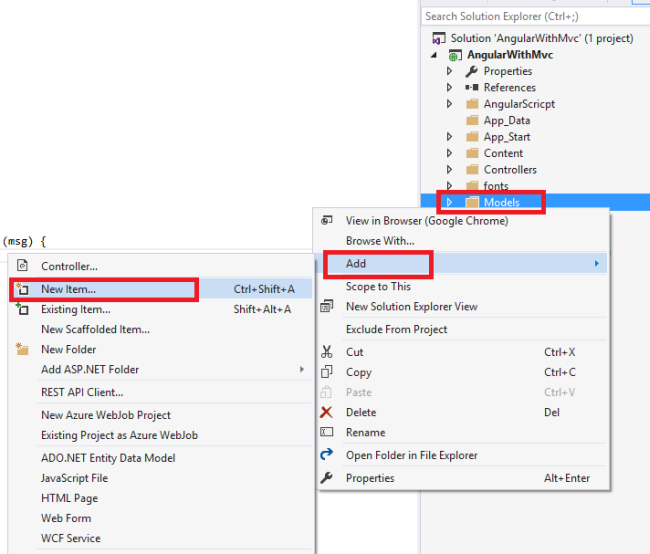Click the Content folder icon
Viewport: 650px width, 554px height.
(472, 153)
